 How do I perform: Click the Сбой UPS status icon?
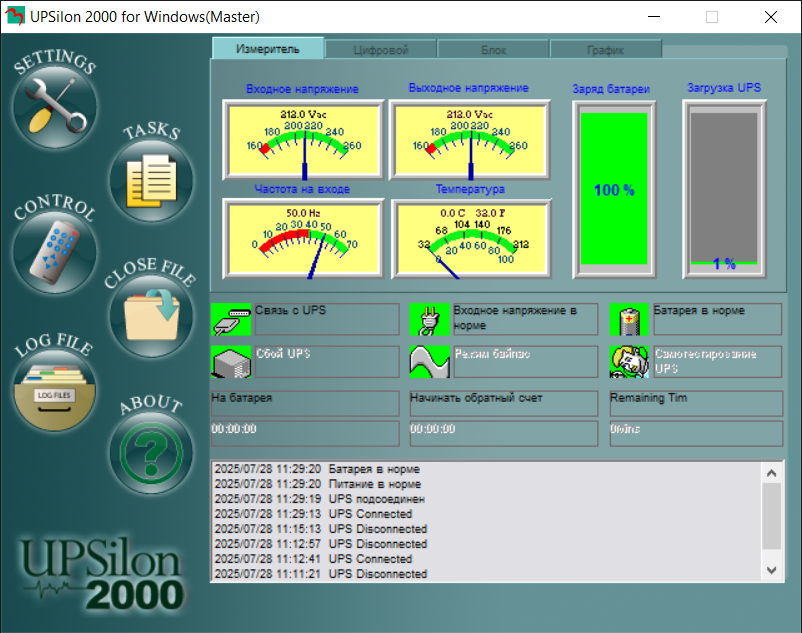tap(231, 361)
